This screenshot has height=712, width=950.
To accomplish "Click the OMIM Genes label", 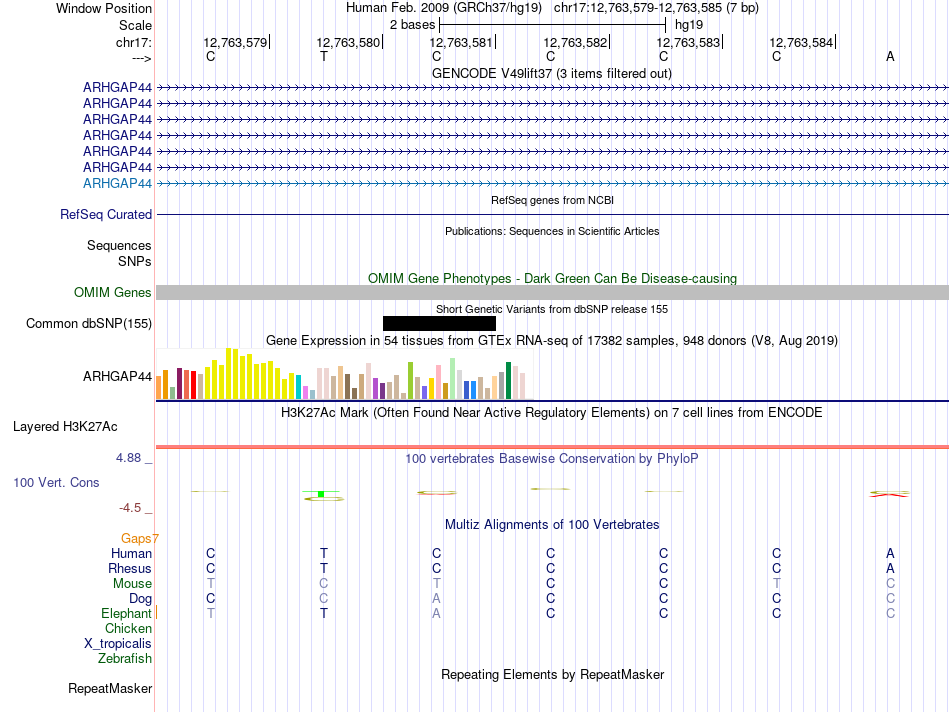I will [112, 293].
